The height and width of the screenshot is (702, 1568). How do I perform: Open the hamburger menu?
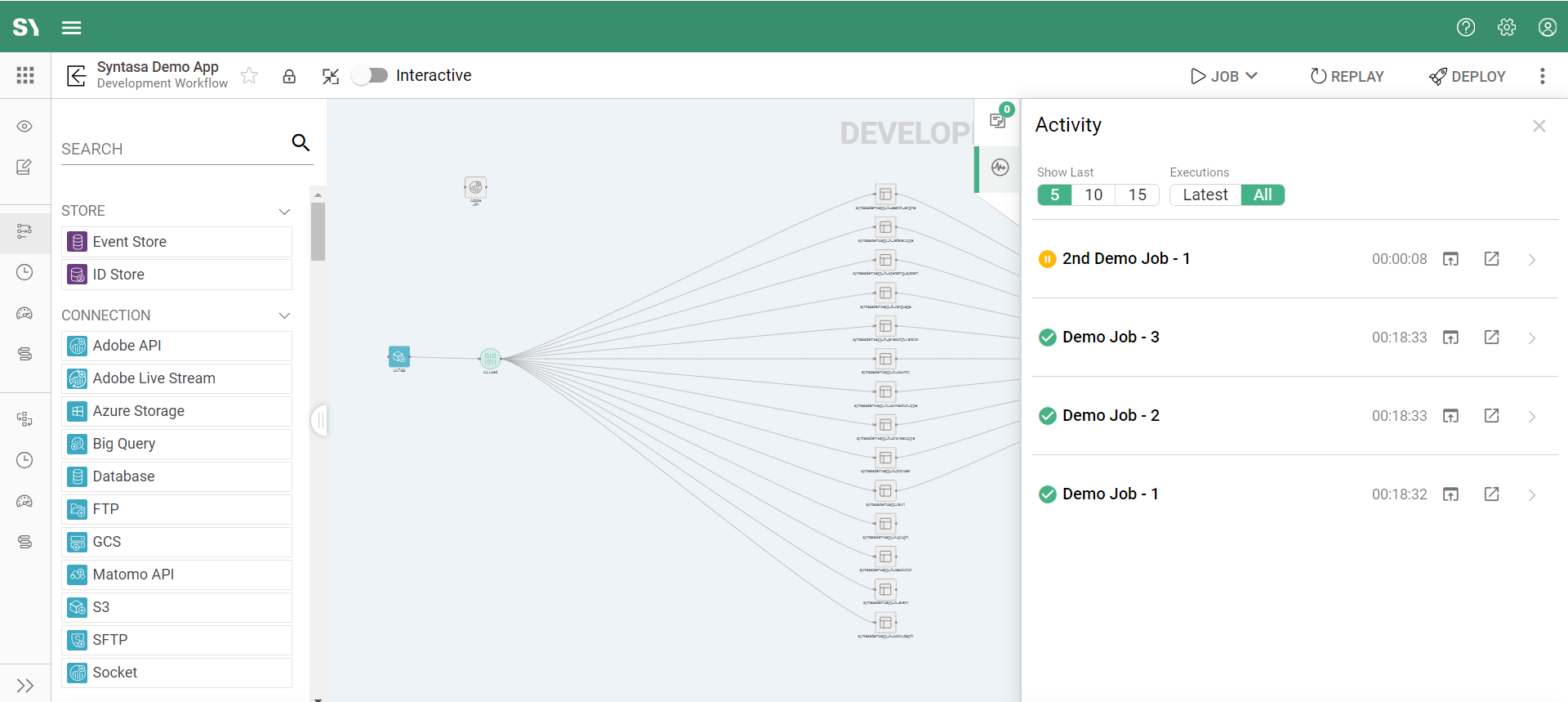pos(72,28)
